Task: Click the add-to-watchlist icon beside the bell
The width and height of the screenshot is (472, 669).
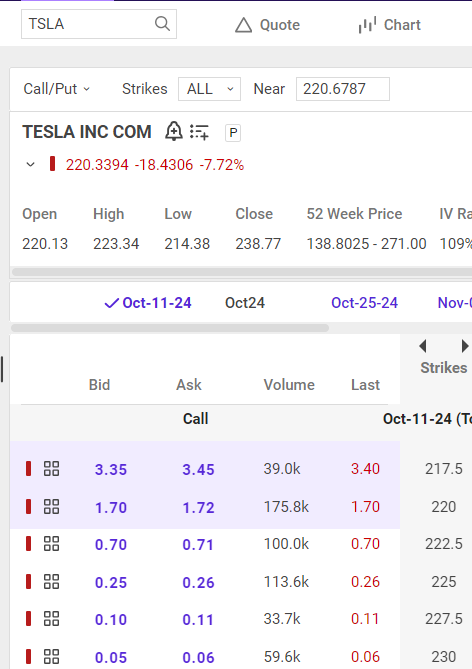Action: tap(199, 132)
